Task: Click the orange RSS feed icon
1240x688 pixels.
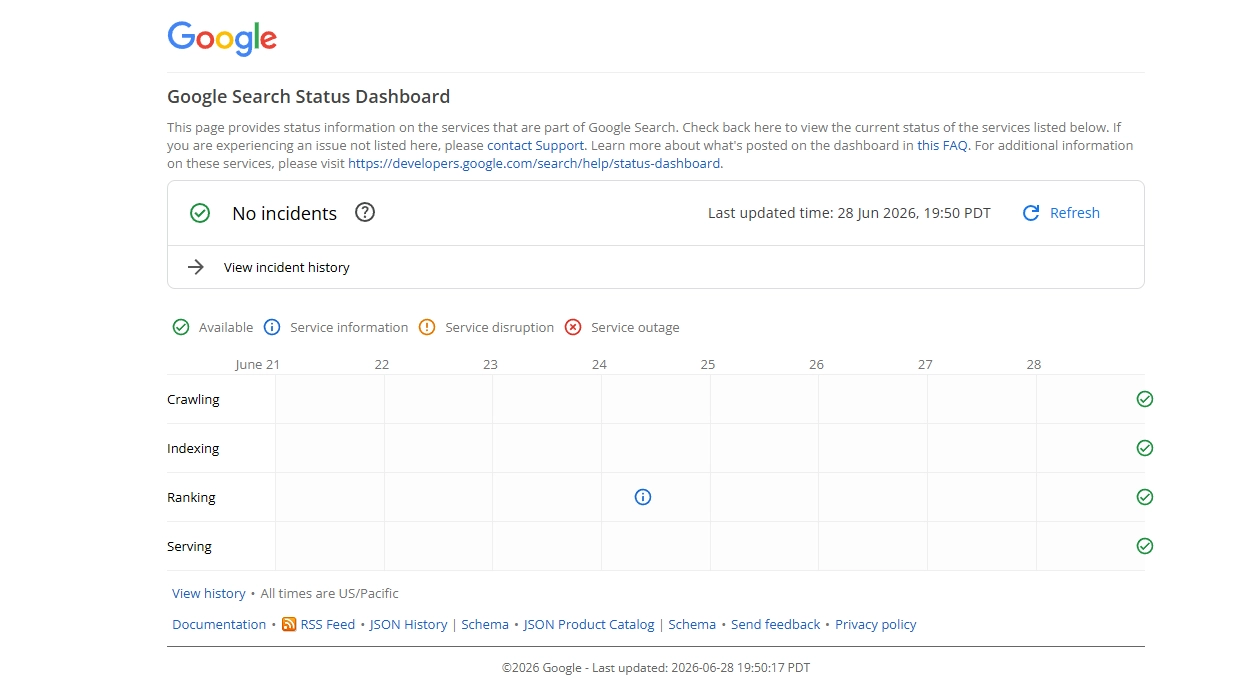Action: click(x=289, y=624)
